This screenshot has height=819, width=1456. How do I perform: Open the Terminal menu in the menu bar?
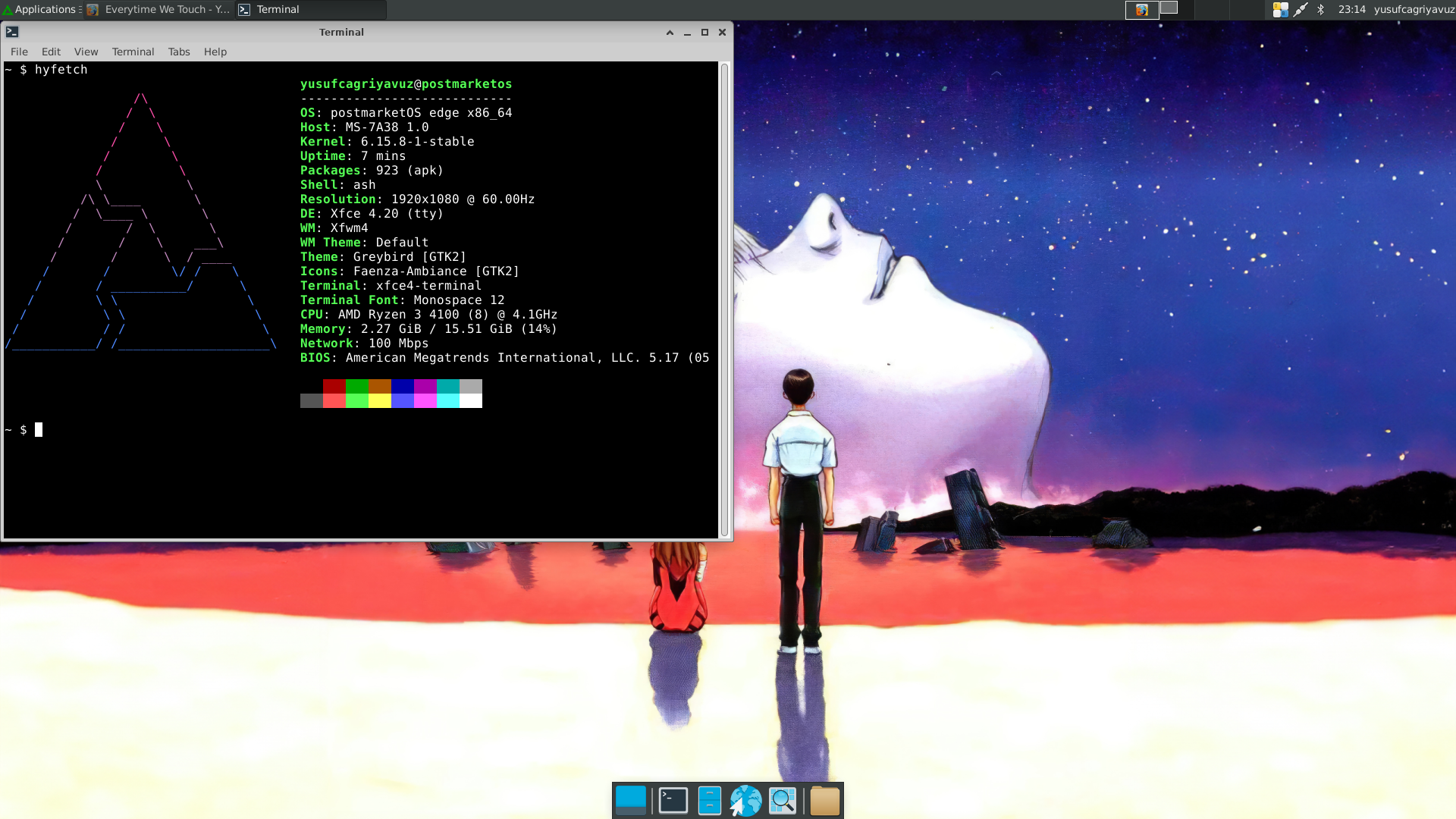pyautogui.click(x=133, y=52)
